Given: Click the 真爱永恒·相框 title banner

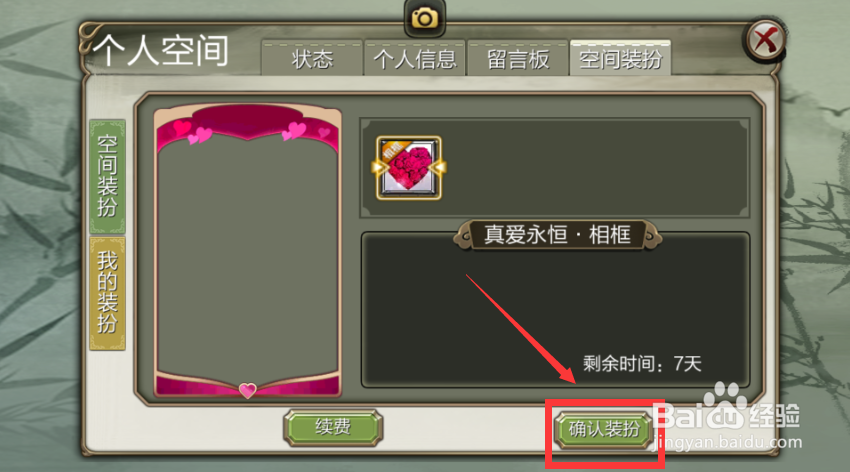Looking at the screenshot, I should [x=557, y=235].
